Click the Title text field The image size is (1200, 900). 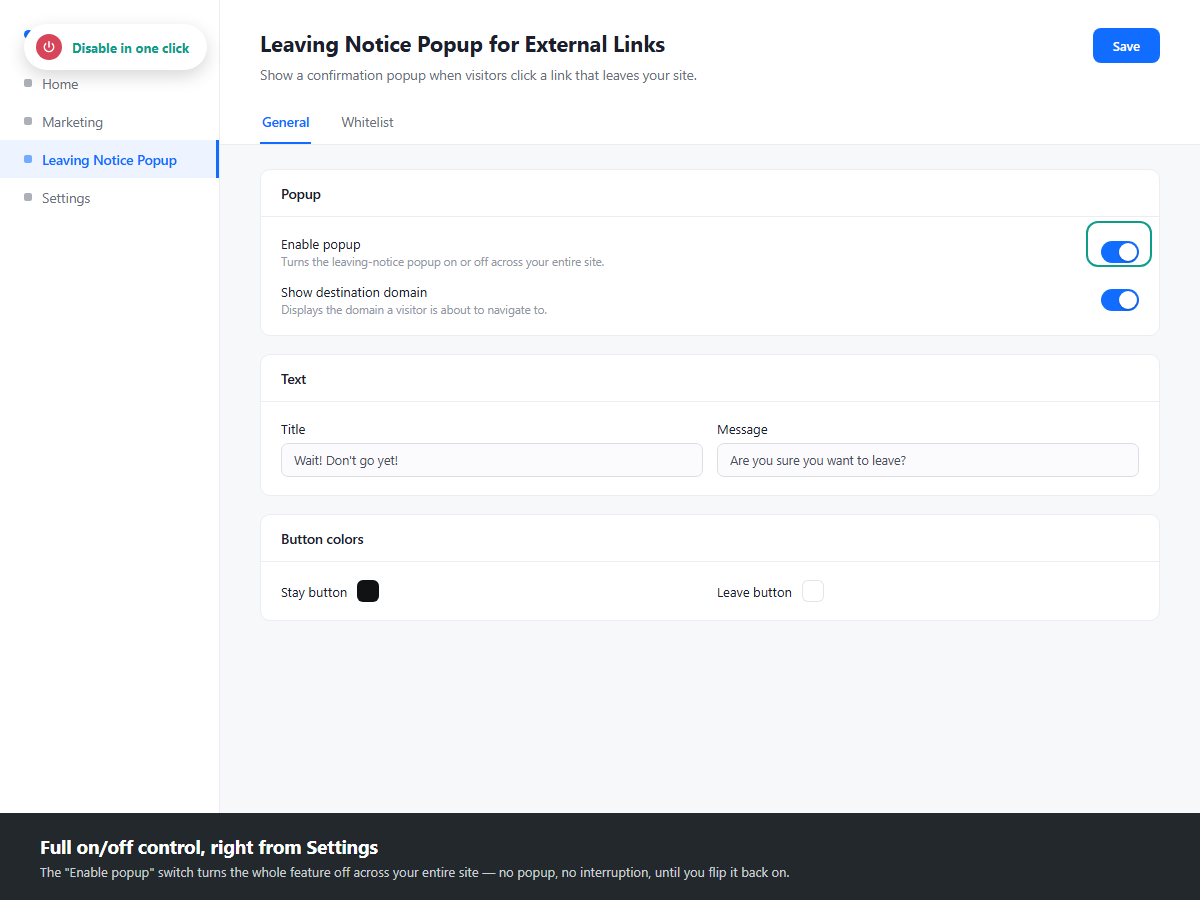click(x=492, y=460)
